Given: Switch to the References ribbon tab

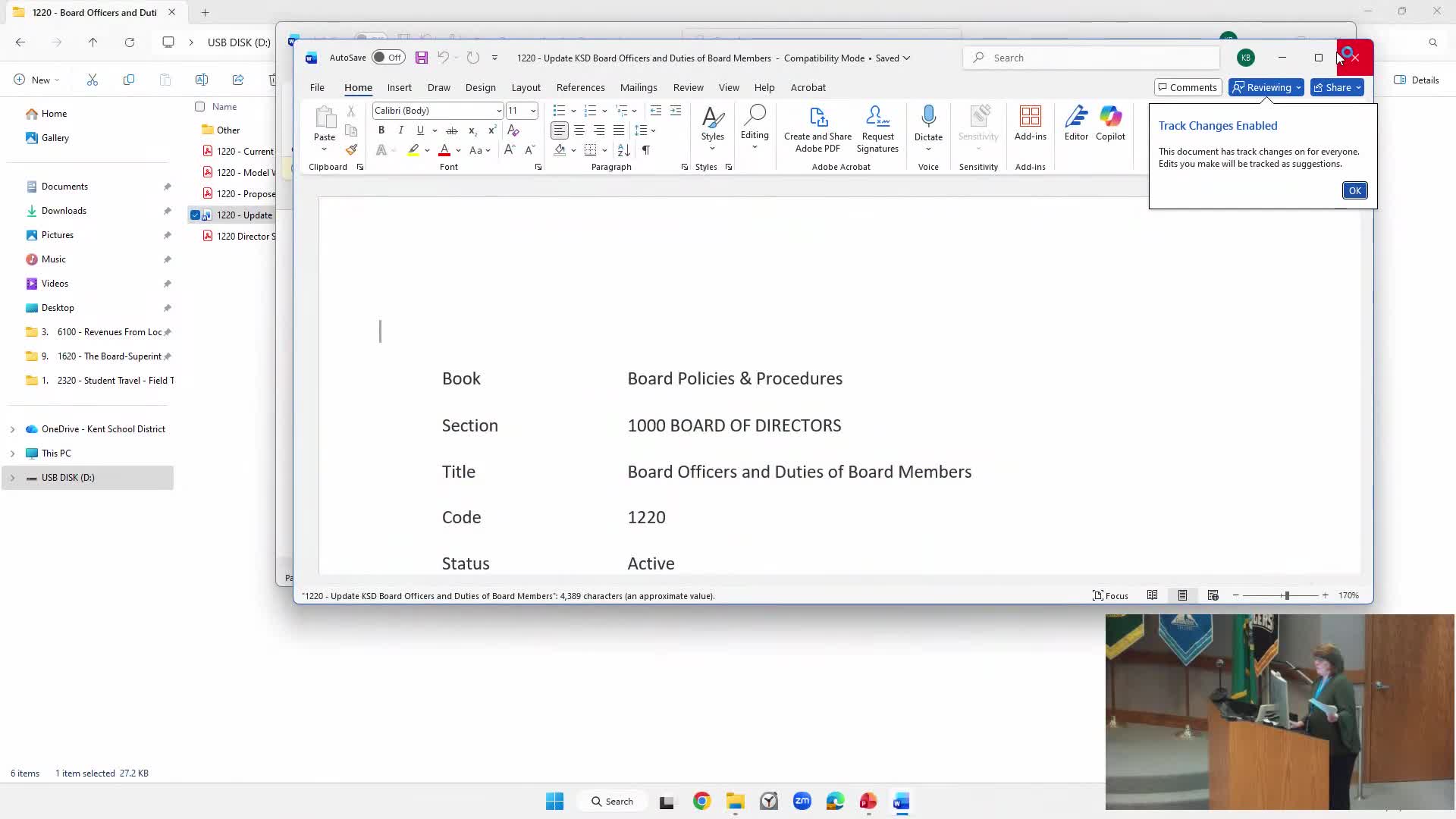Looking at the screenshot, I should (x=580, y=87).
